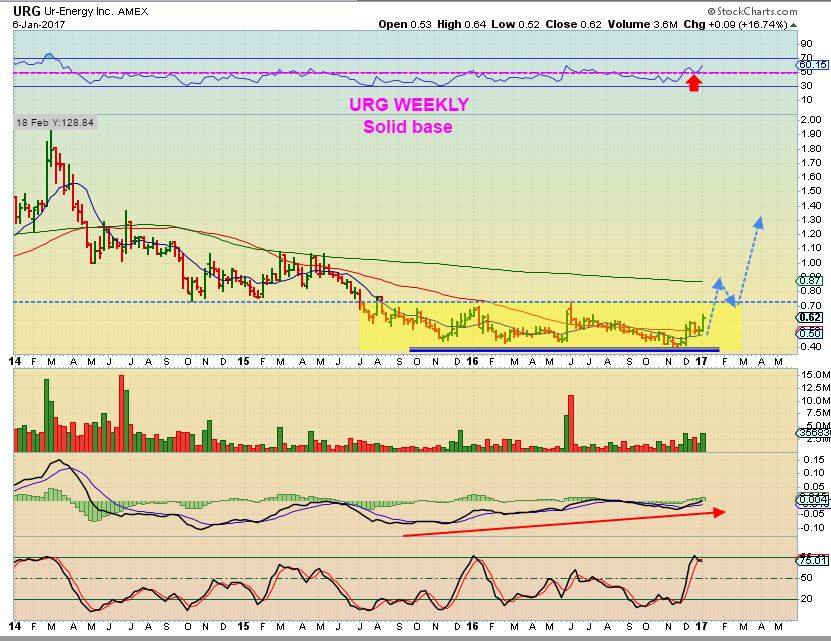Select the URG WEEKLY title annotation
Image resolution: width=831 pixels, height=641 pixels.
coord(408,105)
